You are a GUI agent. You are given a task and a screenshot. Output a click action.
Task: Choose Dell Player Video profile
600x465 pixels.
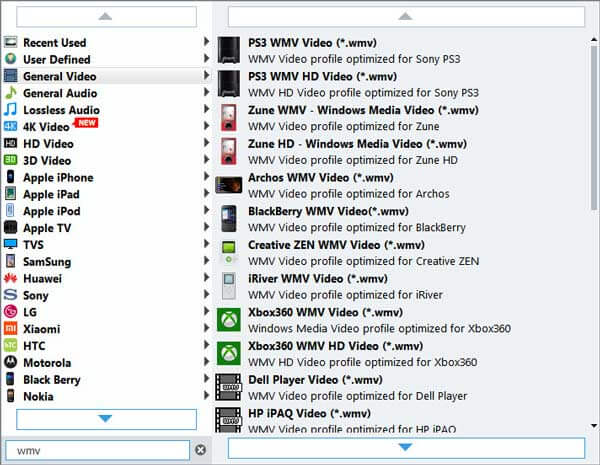click(x=401, y=387)
